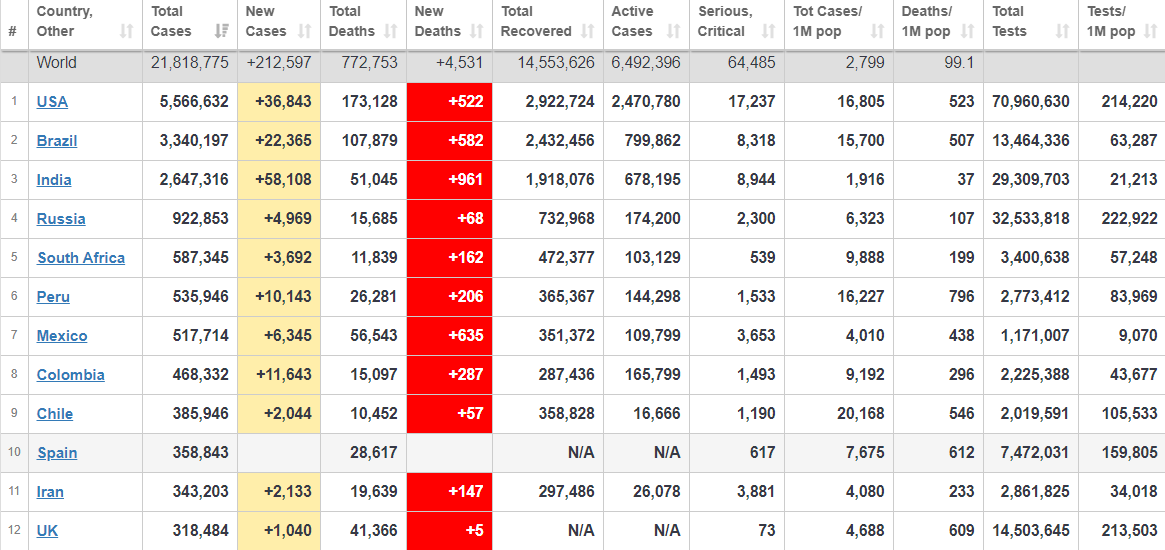1165x550 pixels.
Task: Click Brazil total recovered 2,432,456
Action: 560,140
